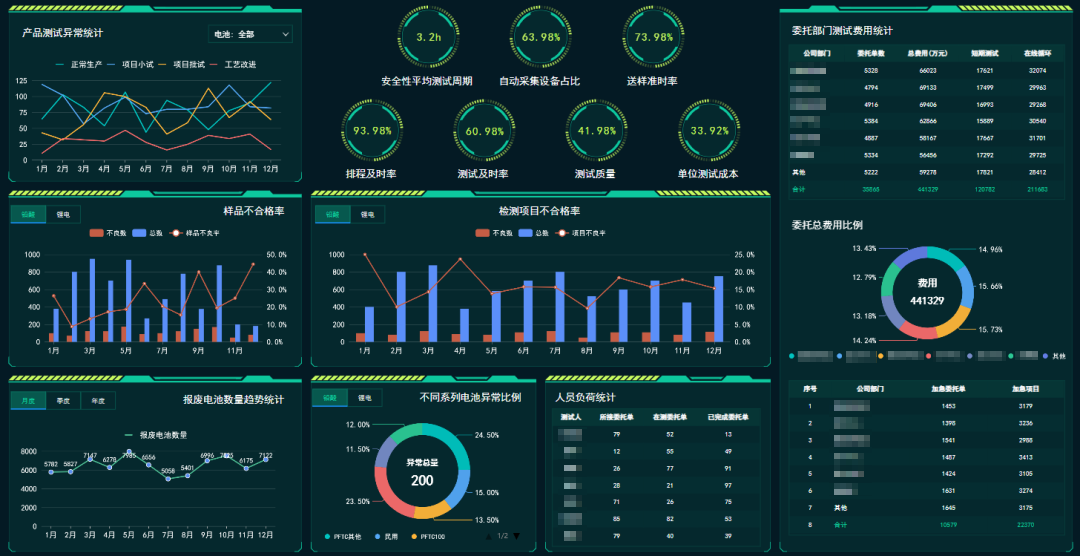Switch to 锂电 tab in 样品不合格率 panel

coord(63,214)
